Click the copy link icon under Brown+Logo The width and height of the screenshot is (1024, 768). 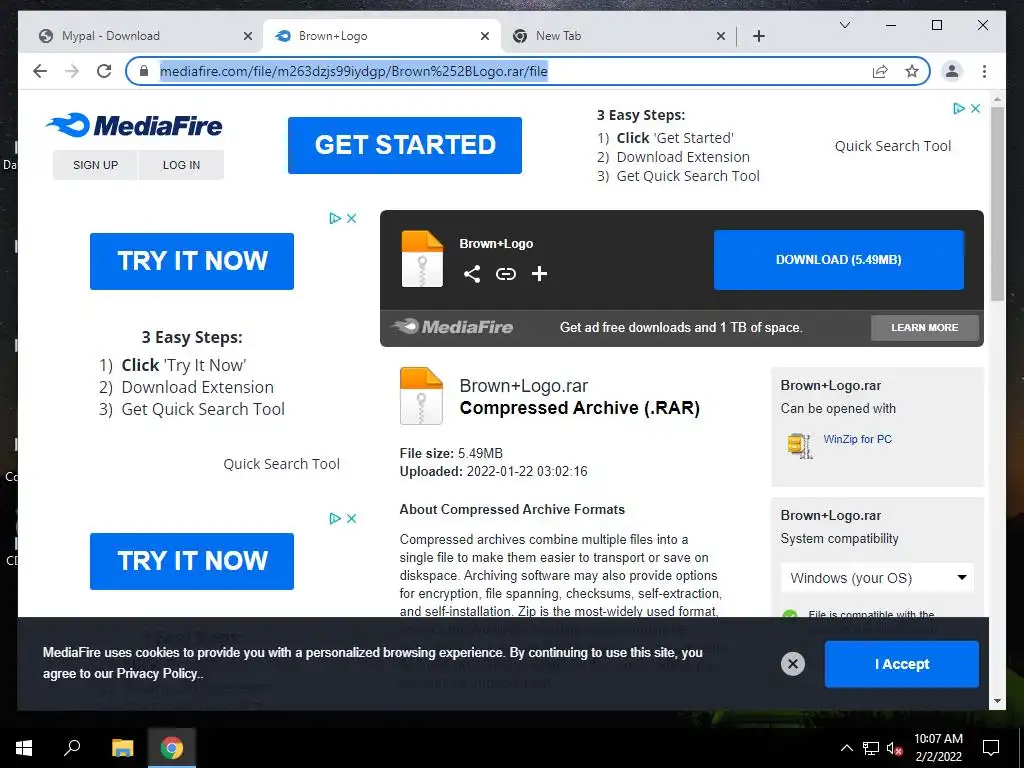pos(505,274)
